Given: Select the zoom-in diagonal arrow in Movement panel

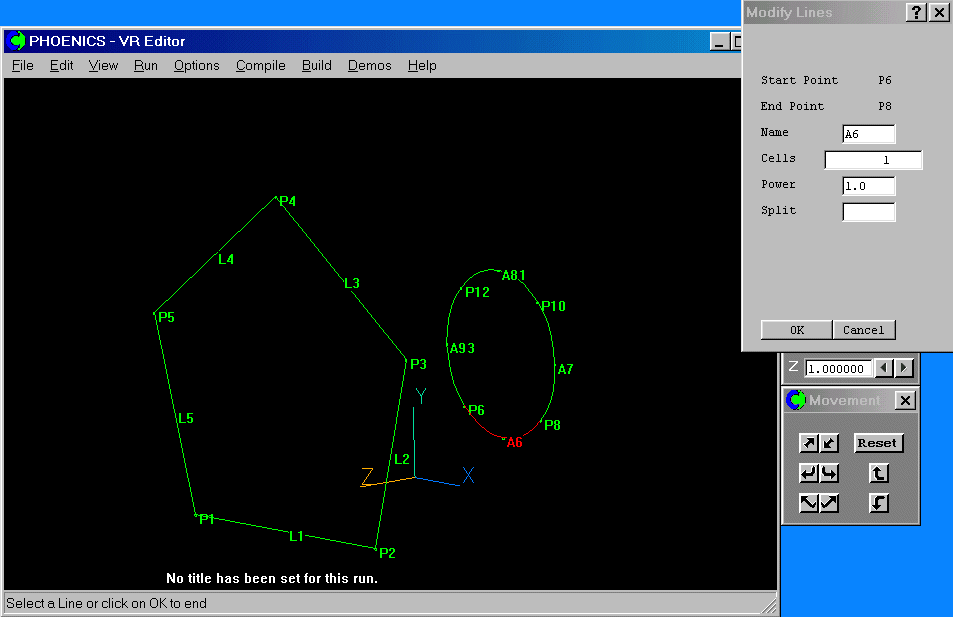Looking at the screenshot, I should 807,443.
